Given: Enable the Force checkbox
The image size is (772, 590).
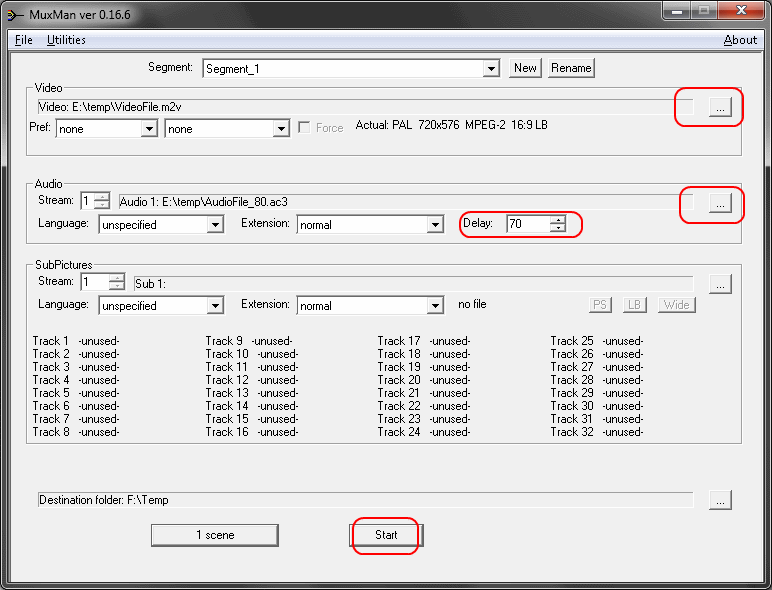Looking at the screenshot, I should 304,128.
